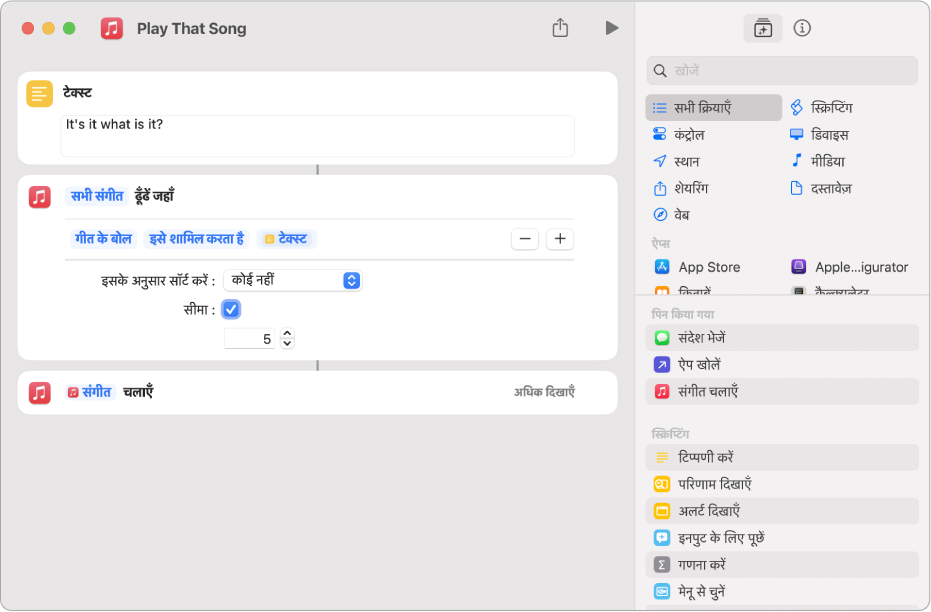Open the sort by कोई नहीं dropdown

[x=293, y=280]
